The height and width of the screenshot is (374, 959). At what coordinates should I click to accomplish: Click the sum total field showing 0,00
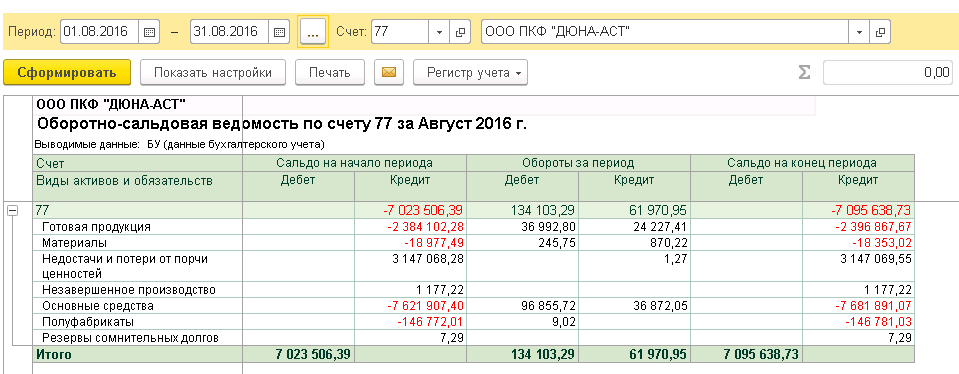pos(888,73)
